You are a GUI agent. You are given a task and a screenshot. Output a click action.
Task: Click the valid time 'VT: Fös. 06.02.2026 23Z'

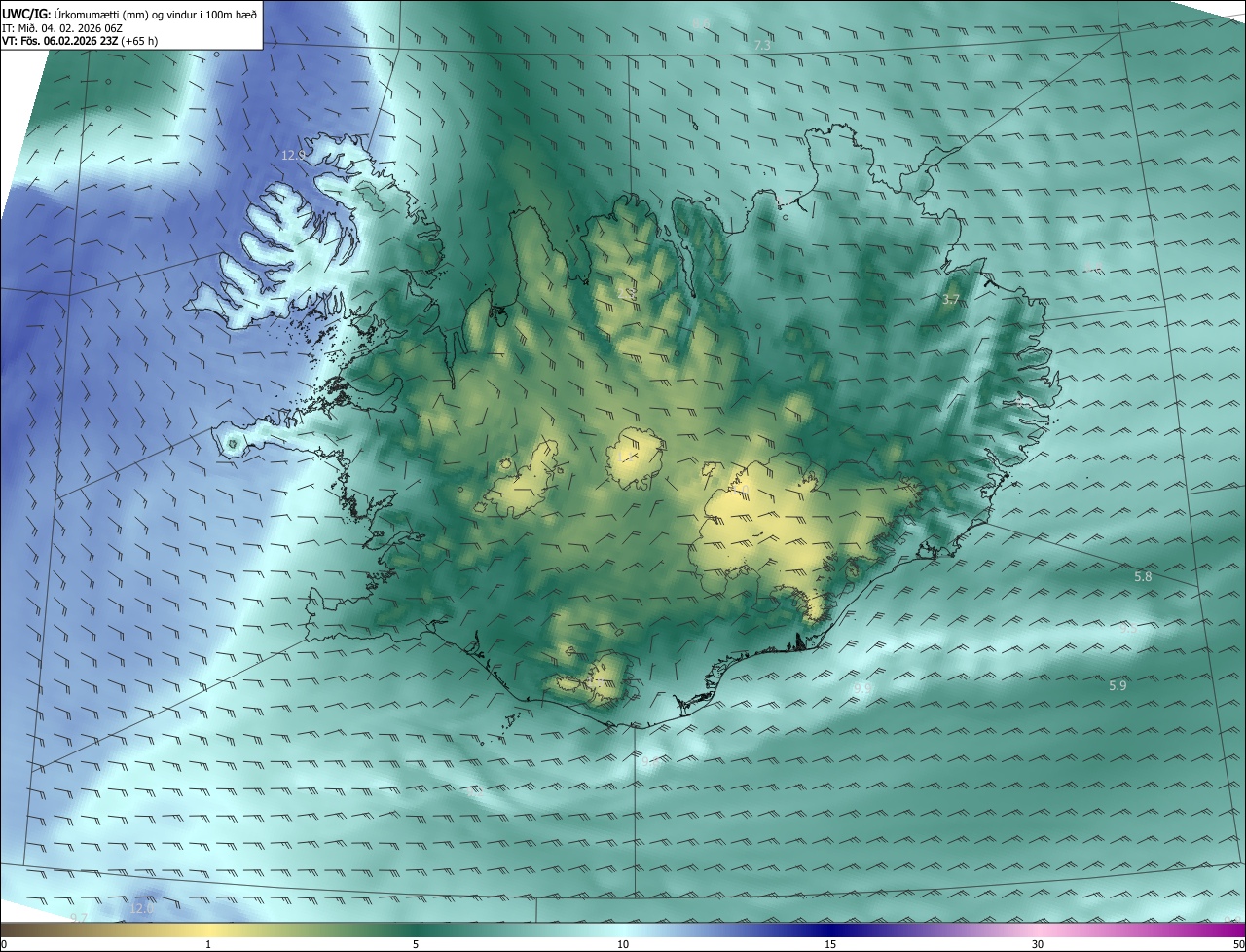tap(60, 40)
